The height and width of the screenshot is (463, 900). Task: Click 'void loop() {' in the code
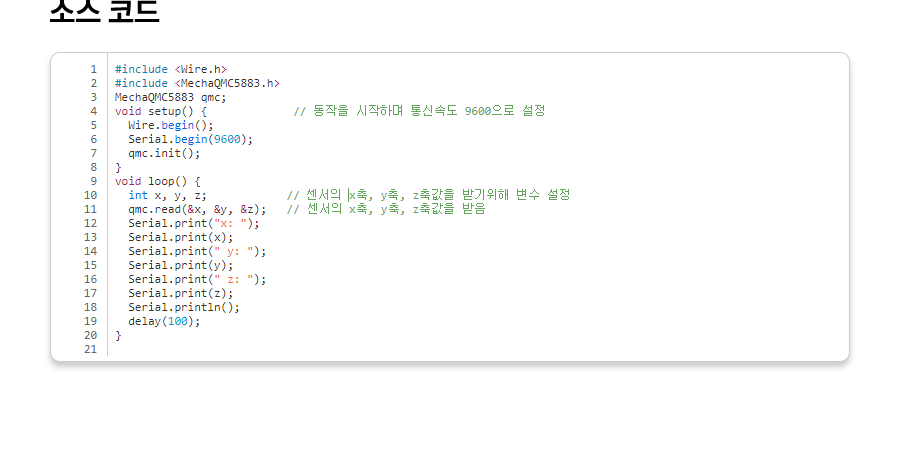[x=157, y=181]
